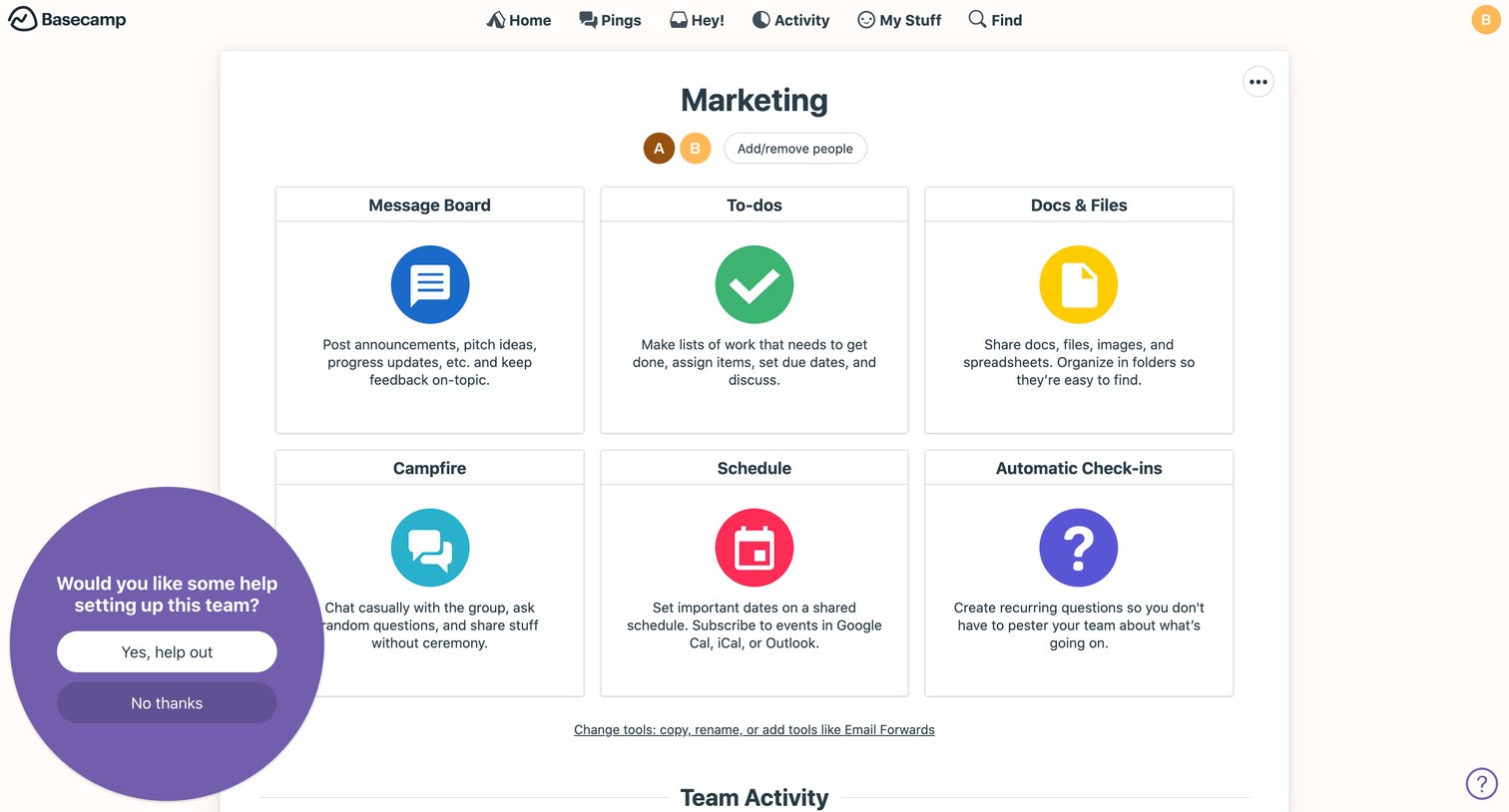Open the Campfire card title
Screen dimensions: 1509x812
(x=430, y=469)
